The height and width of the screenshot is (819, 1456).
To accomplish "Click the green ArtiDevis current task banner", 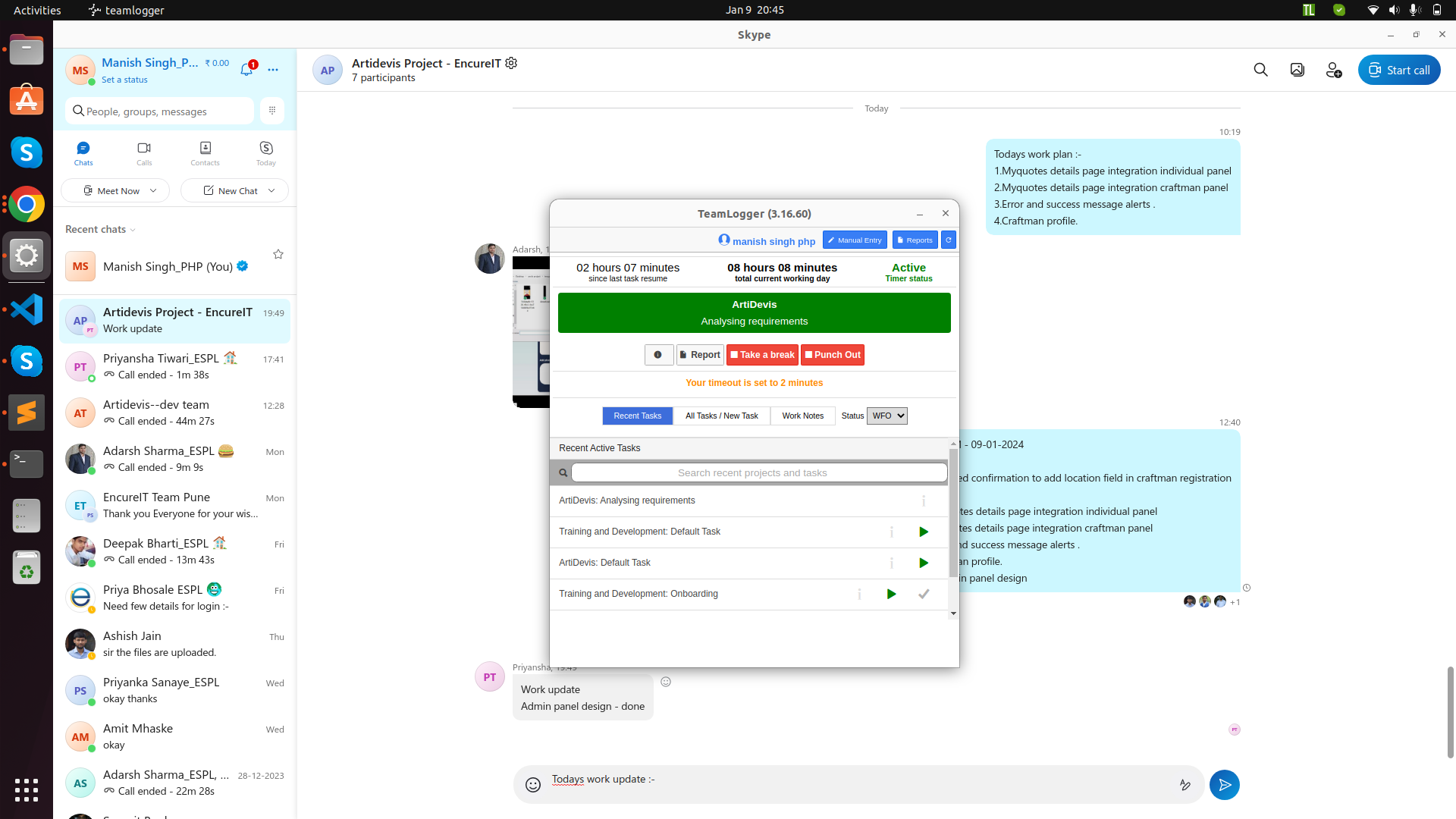I will click(x=754, y=312).
